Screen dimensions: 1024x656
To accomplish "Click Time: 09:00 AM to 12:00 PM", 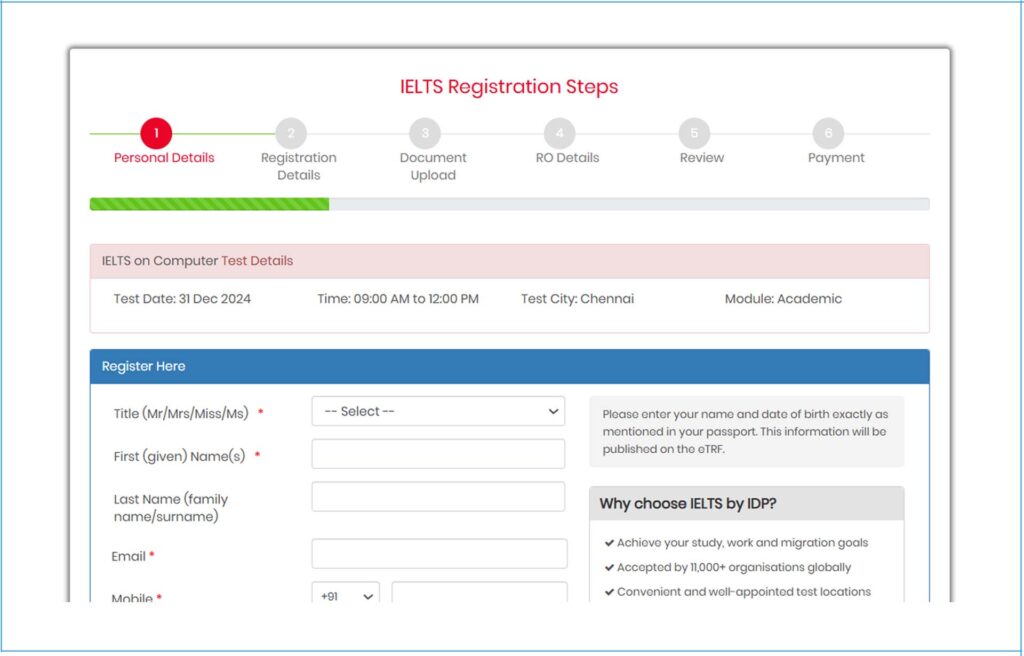I will tap(398, 299).
